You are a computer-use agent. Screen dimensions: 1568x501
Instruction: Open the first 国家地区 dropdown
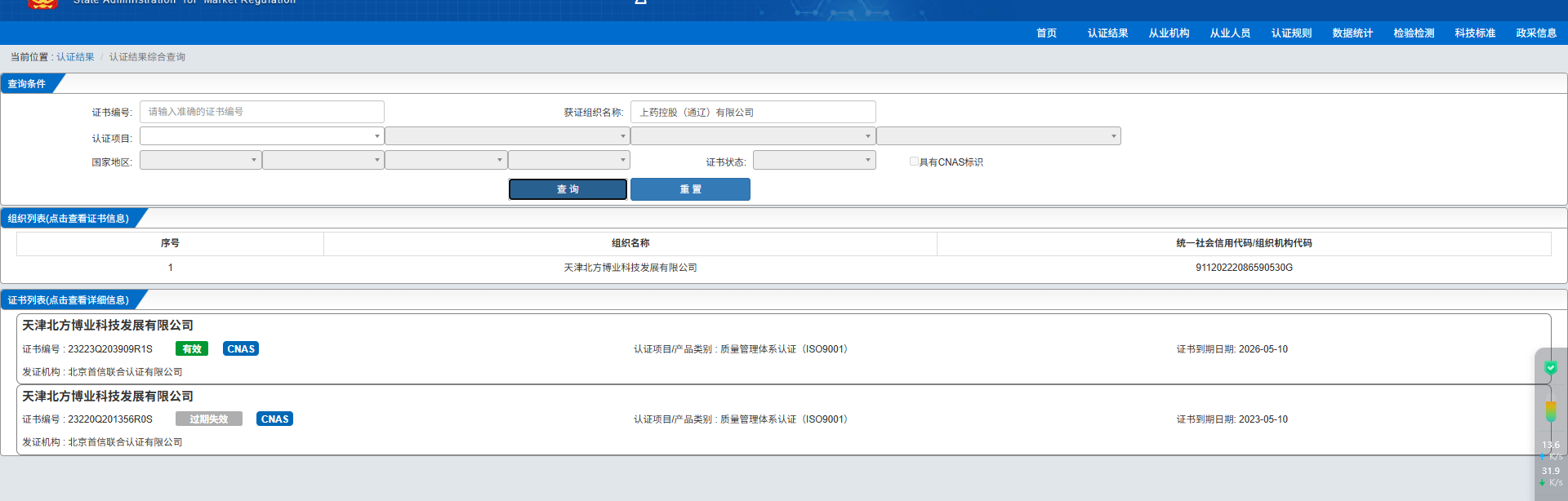[201, 160]
